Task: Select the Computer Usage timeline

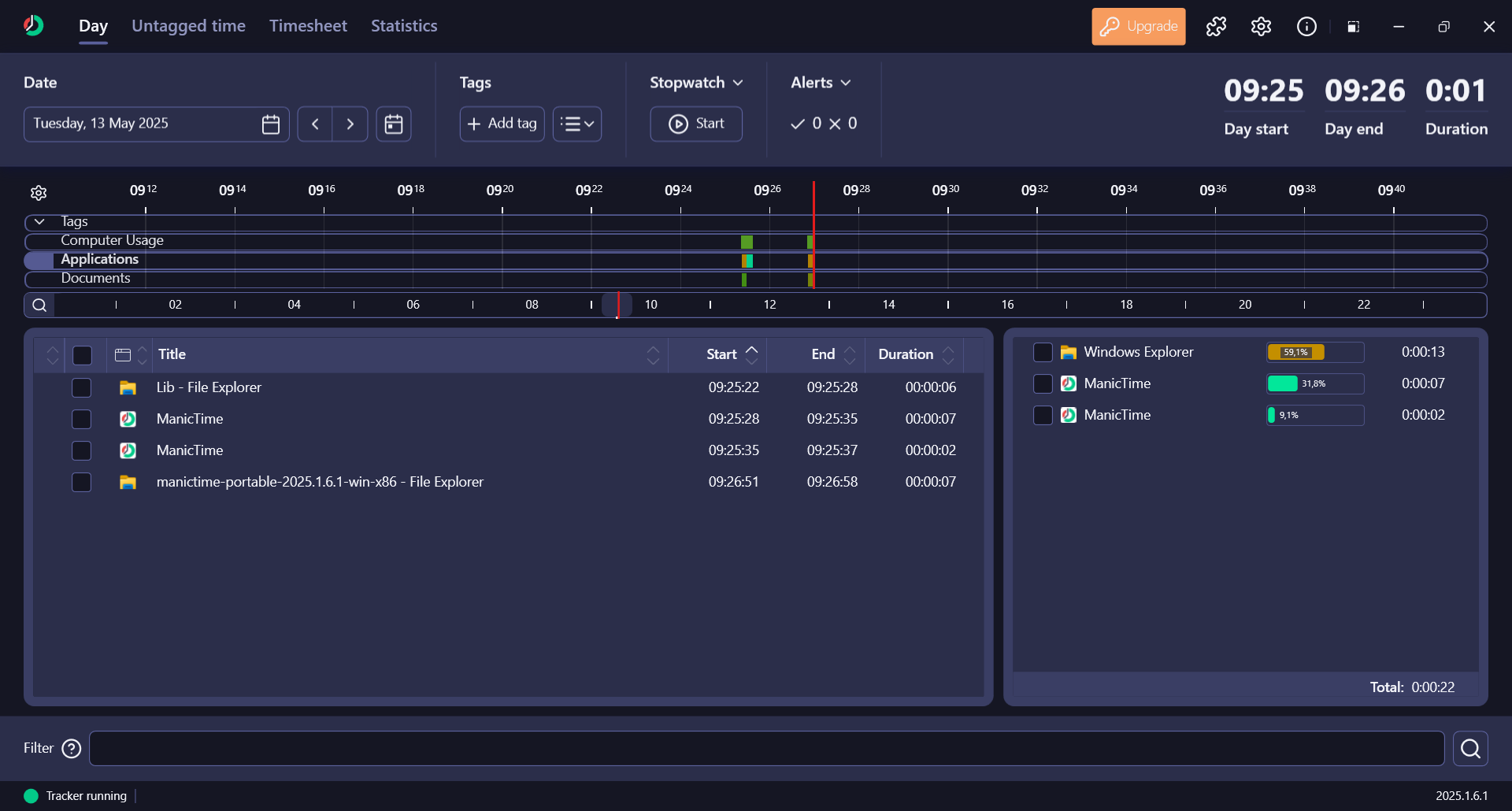Action: [112, 241]
